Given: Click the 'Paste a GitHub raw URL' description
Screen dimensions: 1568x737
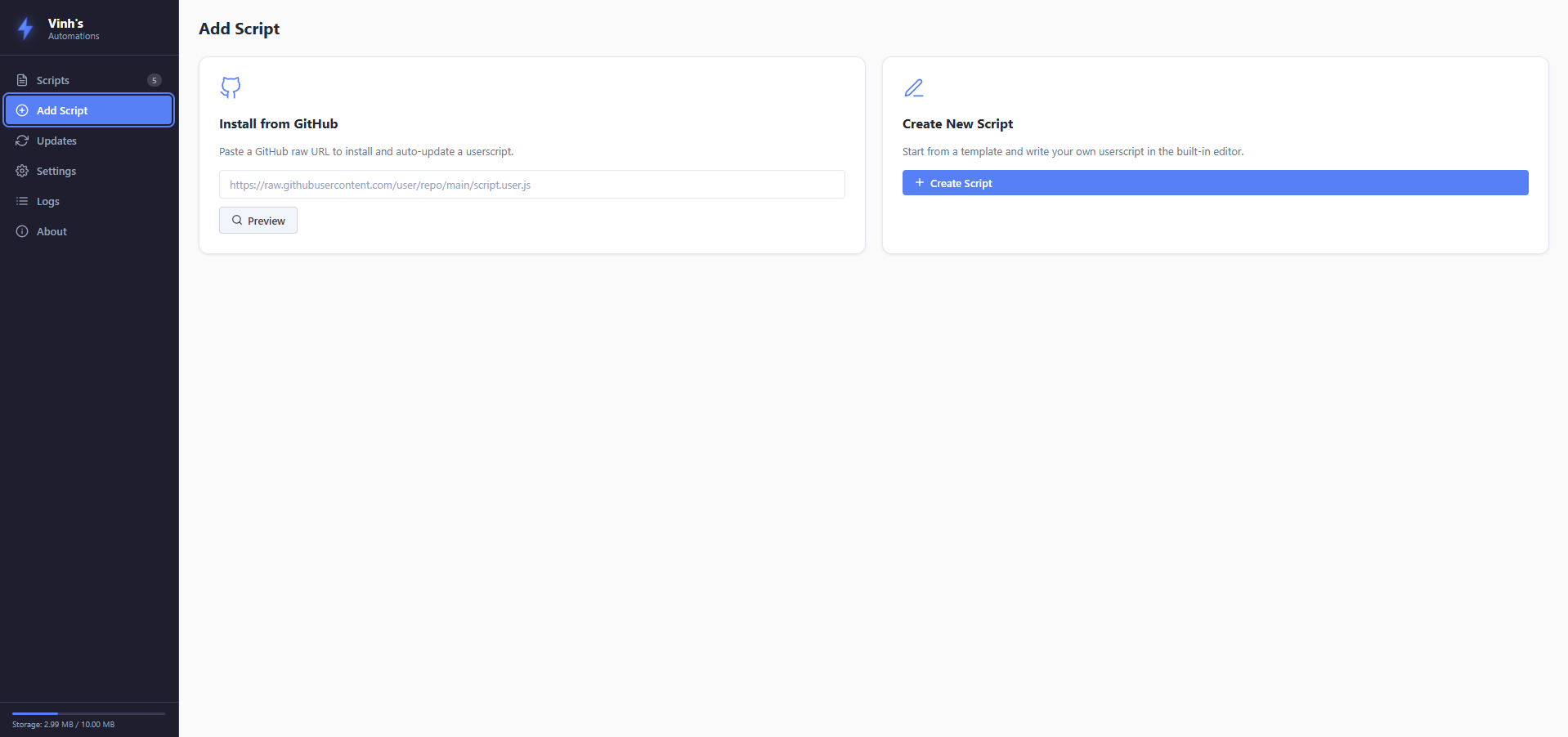Looking at the screenshot, I should pos(366,151).
